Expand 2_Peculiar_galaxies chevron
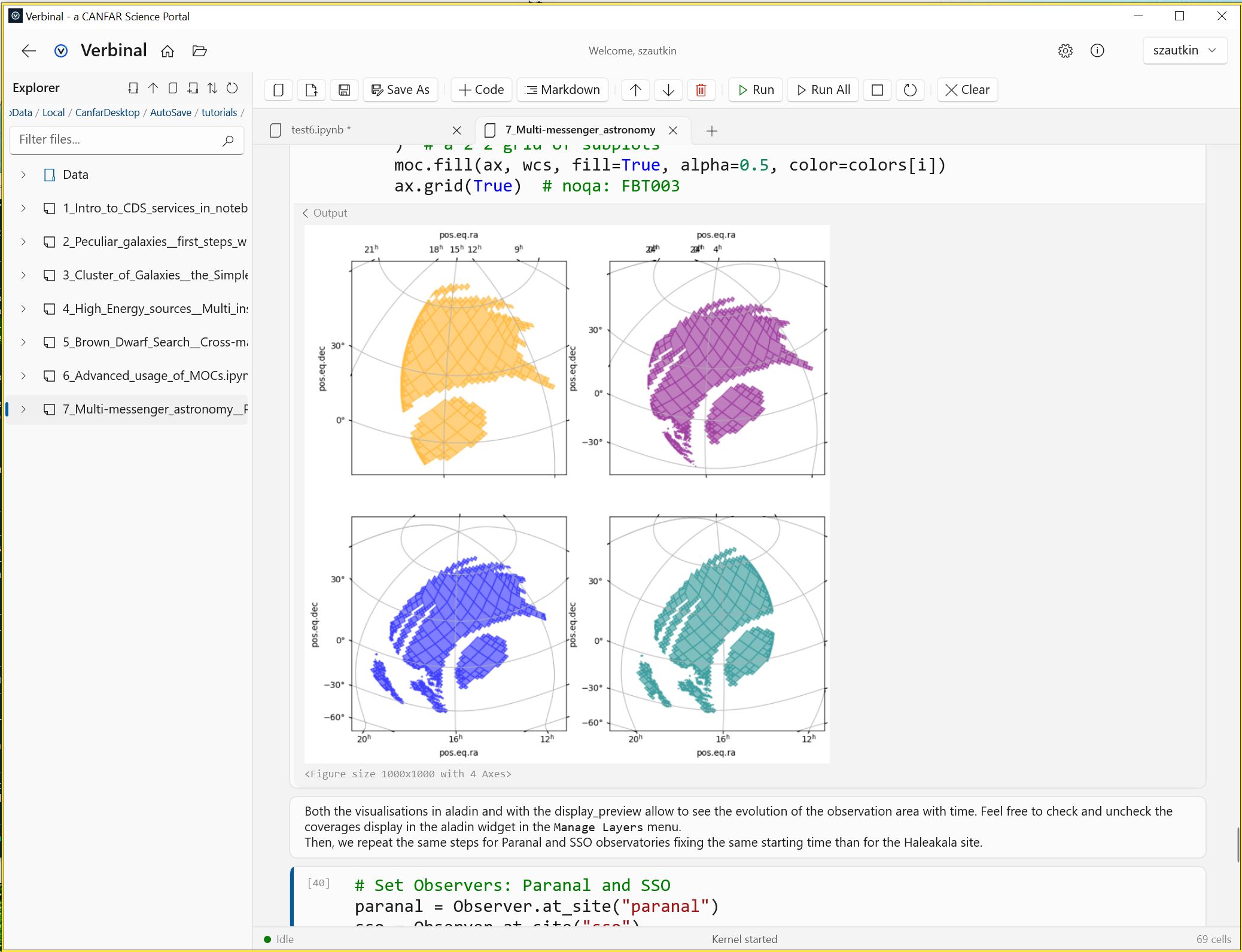The width and height of the screenshot is (1242, 952). 23,242
